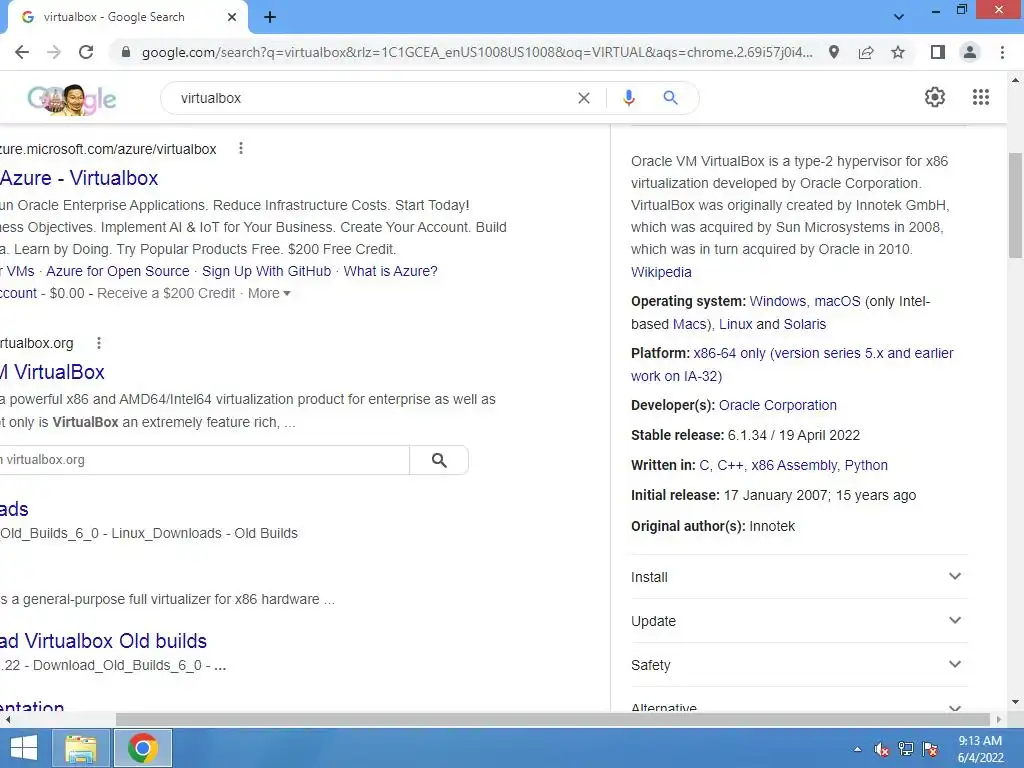Open File Explorer from the taskbar
Viewport: 1024px width, 768px height.
tap(81, 748)
